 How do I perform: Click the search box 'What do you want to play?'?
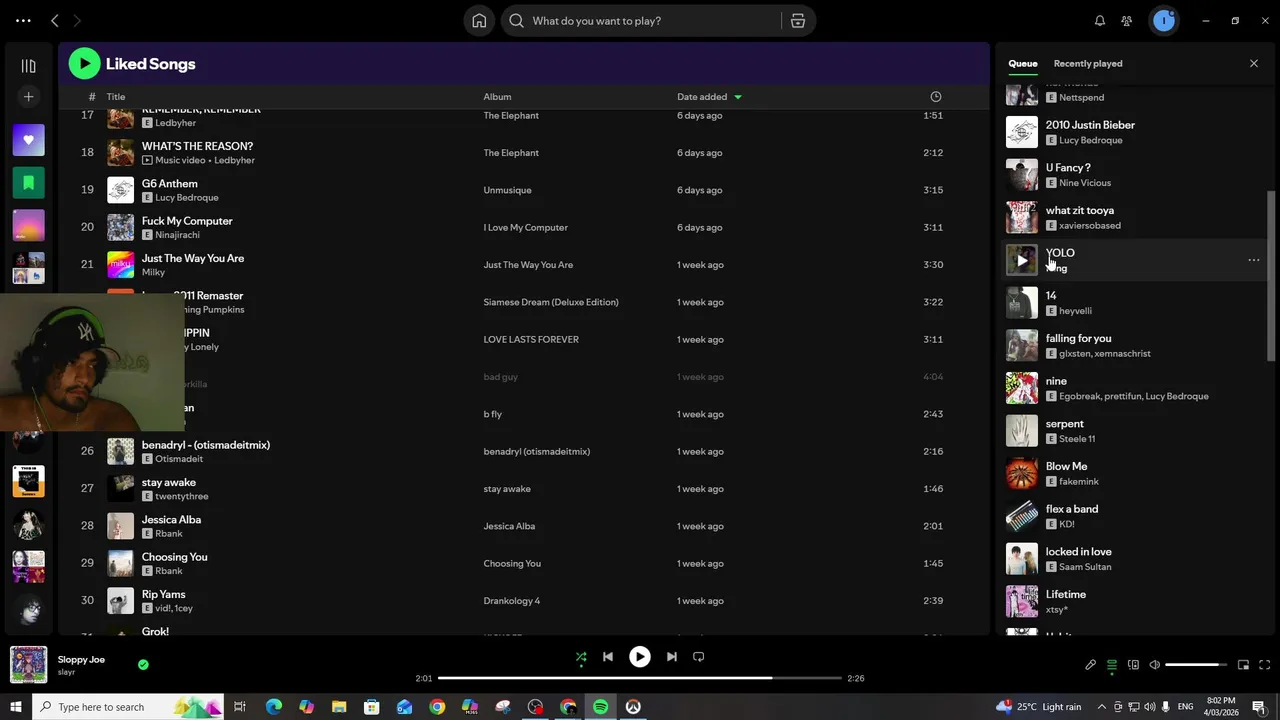tap(640, 21)
